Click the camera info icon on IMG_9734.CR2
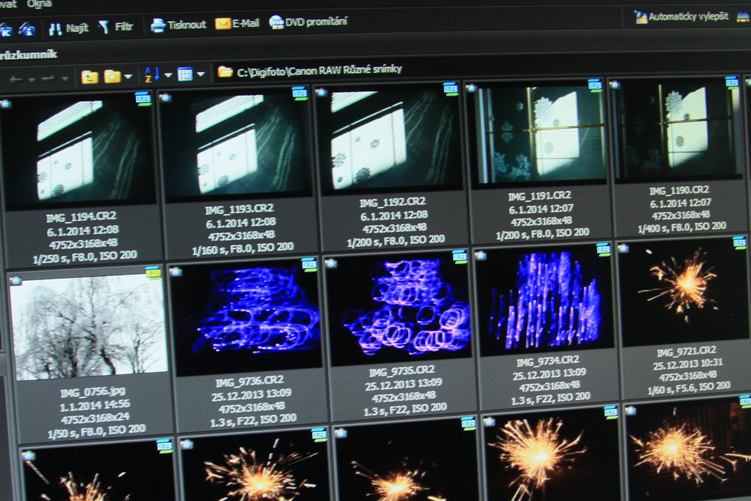751x501 pixels. [x=480, y=255]
